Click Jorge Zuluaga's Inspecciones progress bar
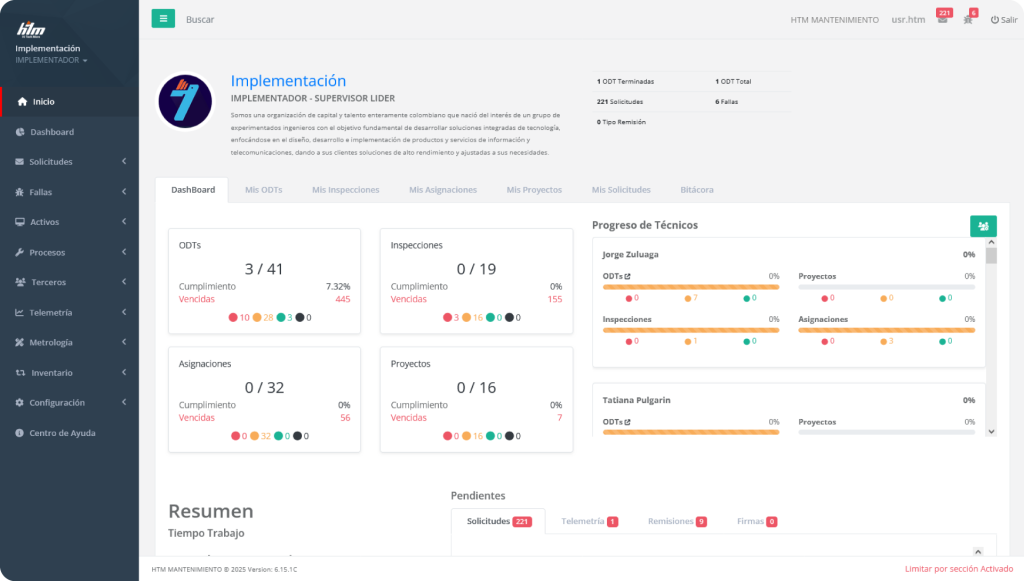The image size is (1024, 581). (x=691, y=330)
